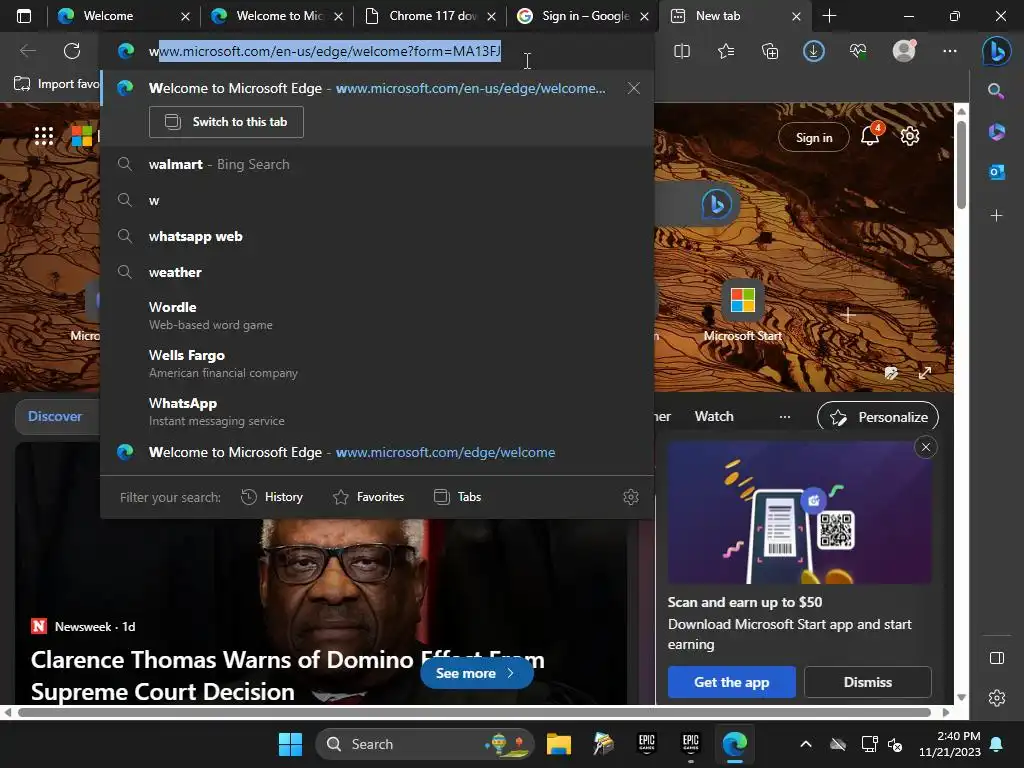This screenshot has width=1024, height=768.
Task: Show hidden system tray icons chevron
Action: pyautogui.click(x=806, y=744)
